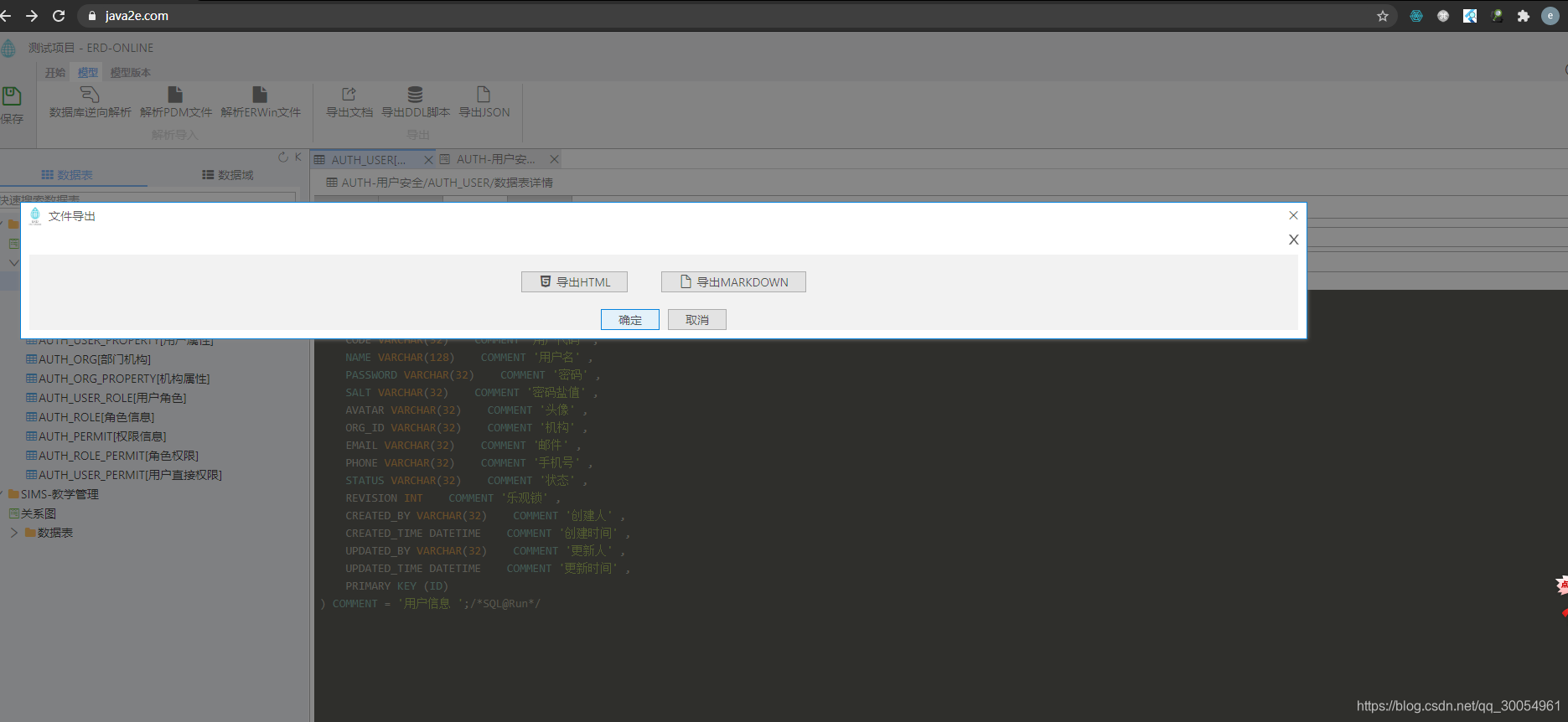
Task: Select the AUTH_USER editor tab
Action: [369, 160]
